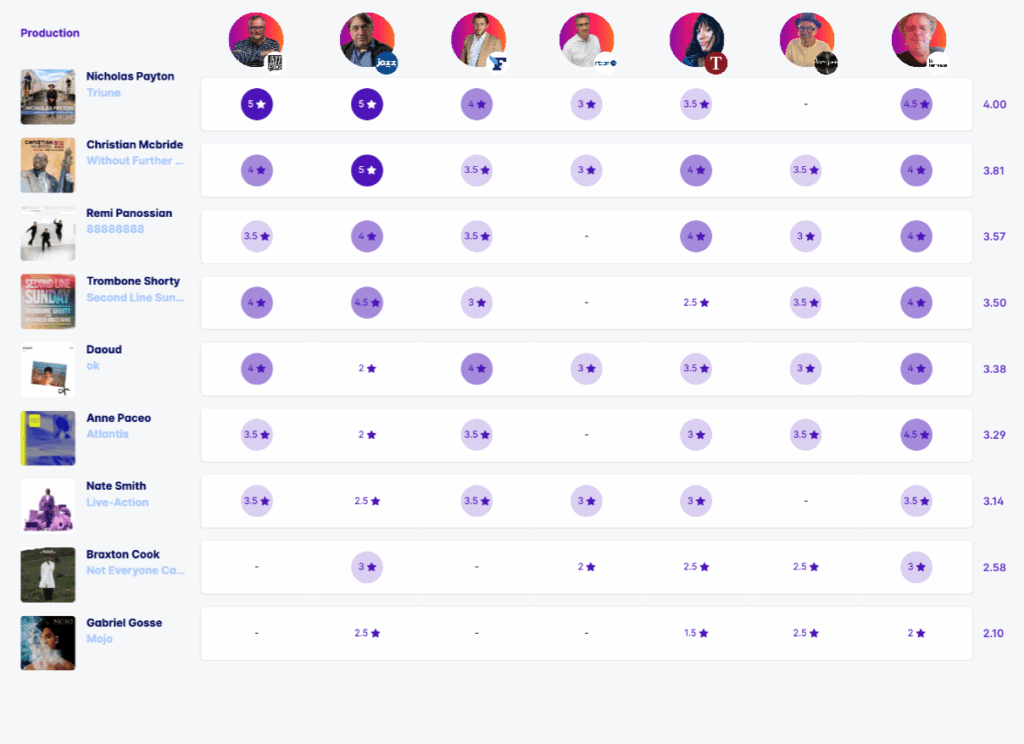1024x744 pixels.
Task: Click the female reviewer's profile picture
Action: point(695,38)
